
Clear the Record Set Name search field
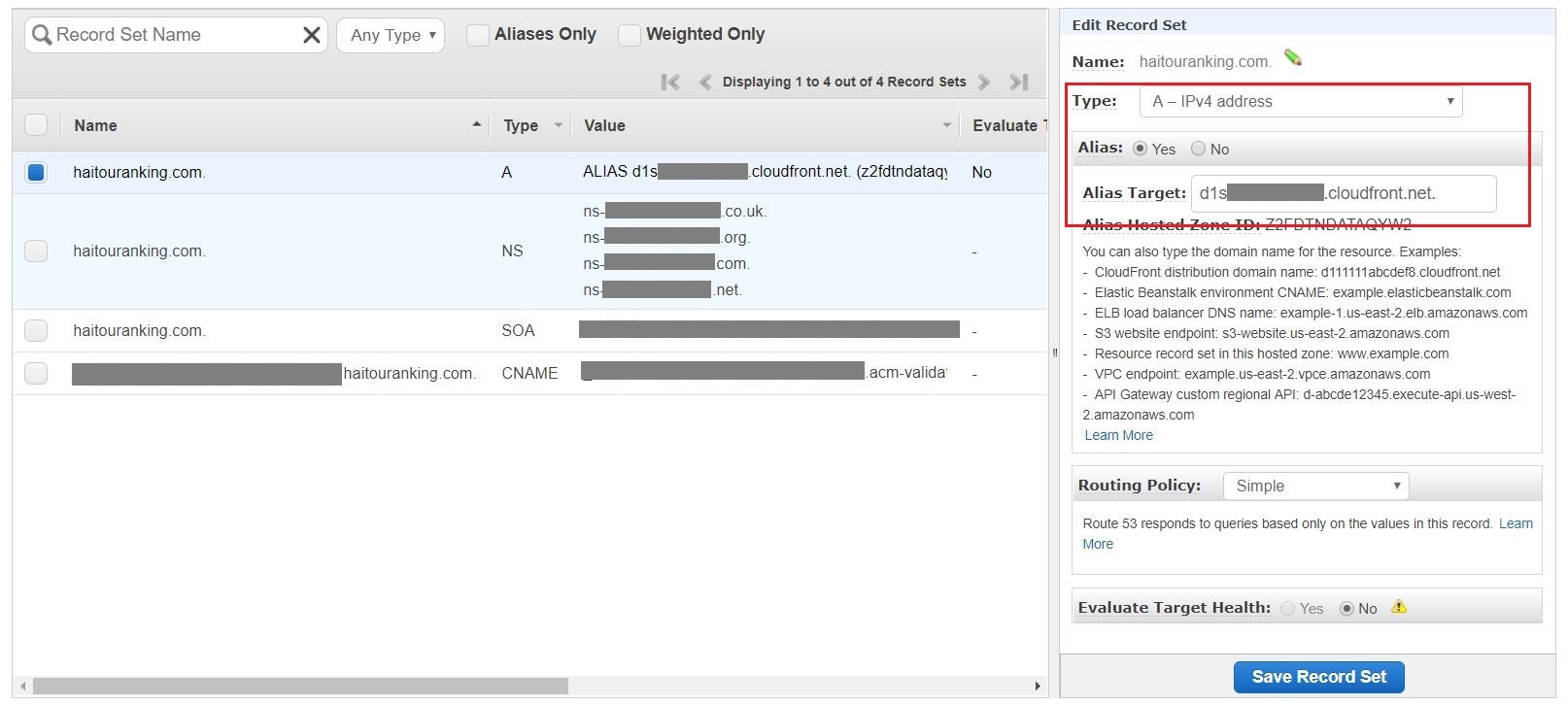point(312,35)
